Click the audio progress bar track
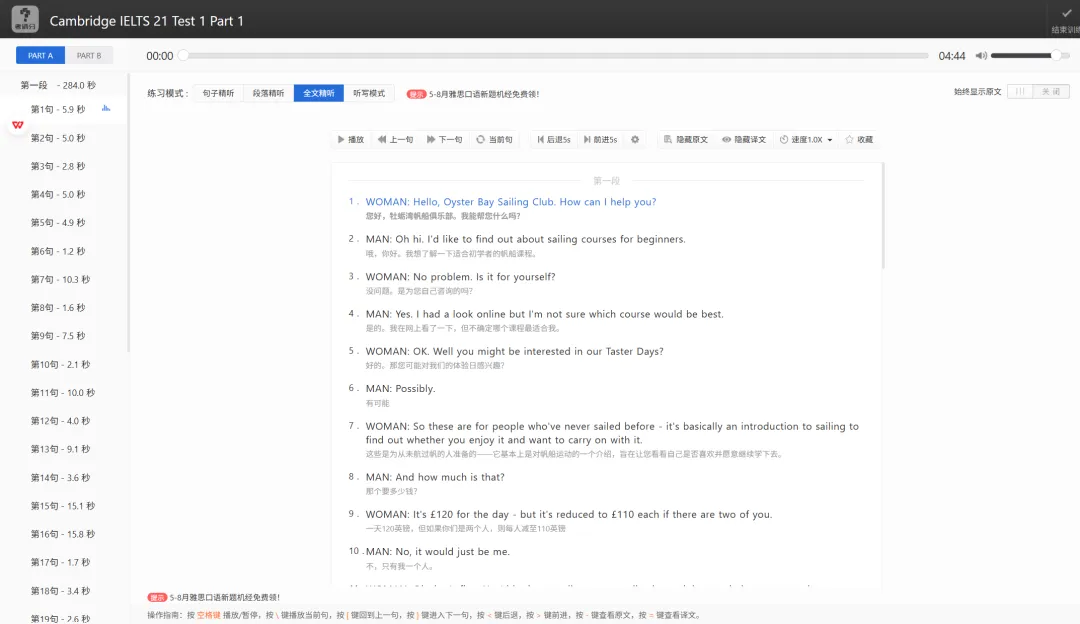This screenshot has width=1080, height=624. click(555, 56)
